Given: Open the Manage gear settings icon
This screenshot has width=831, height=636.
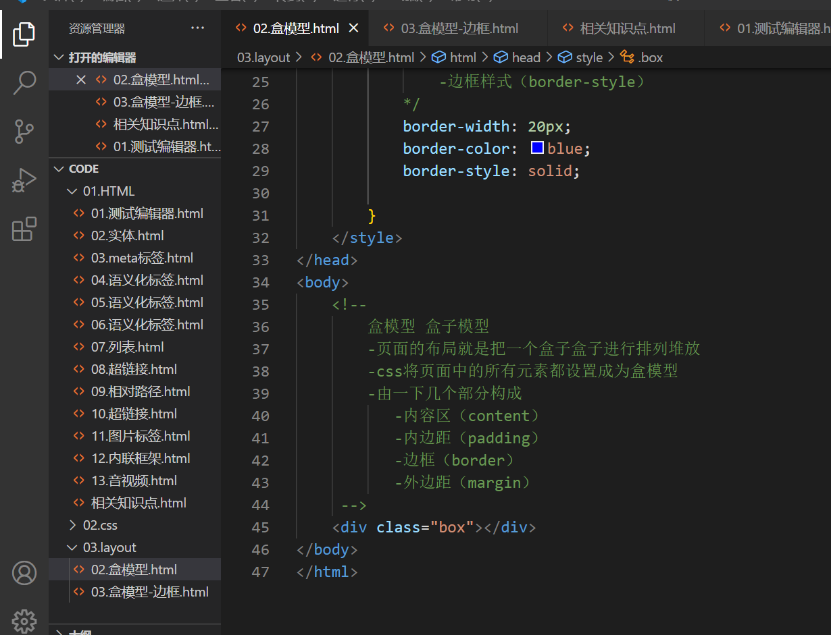Looking at the screenshot, I should [24, 621].
